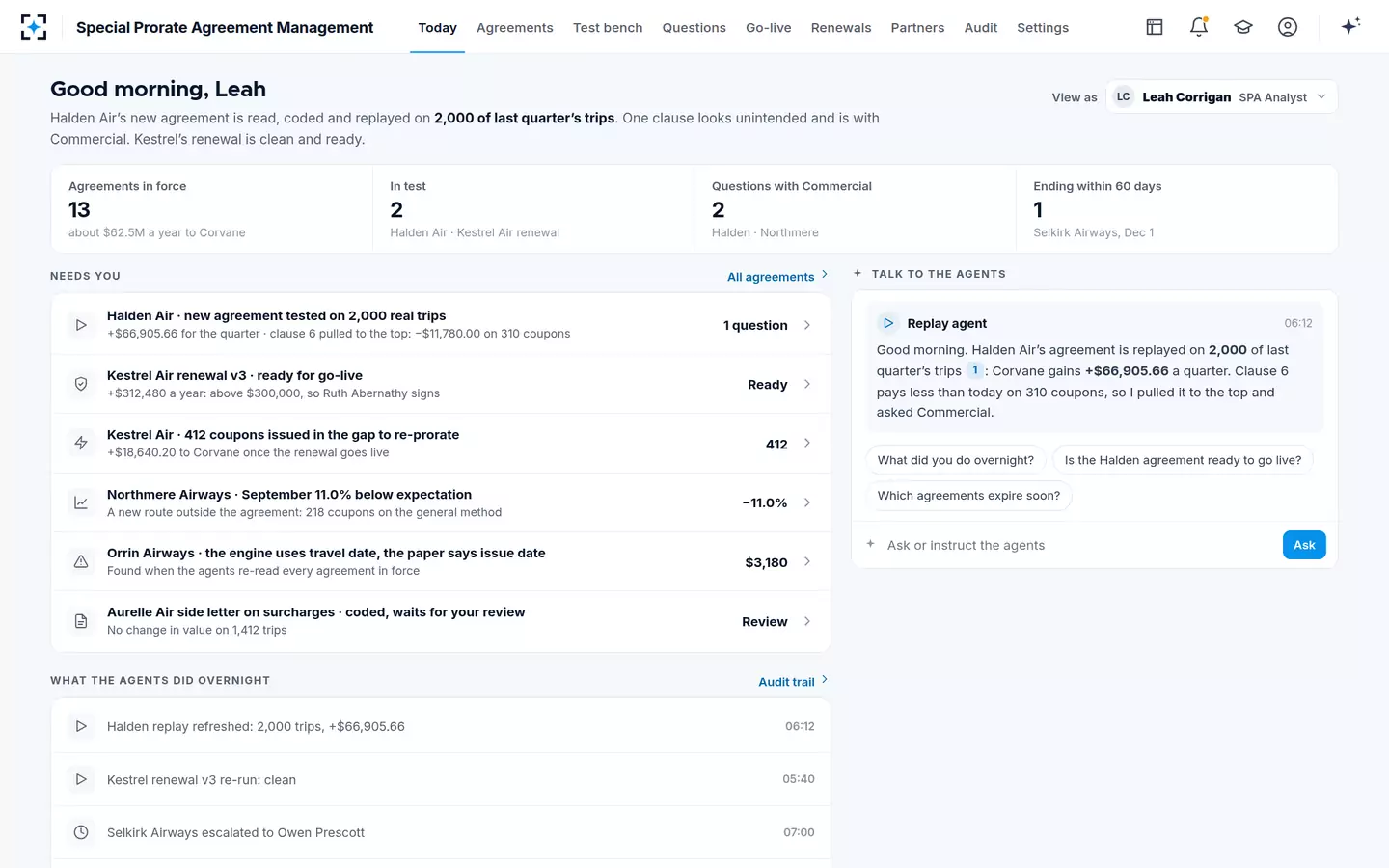This screenshot has width=1389, height=868.
Task: Click the graduation cap learning icon
Action: click(1243, 27)
